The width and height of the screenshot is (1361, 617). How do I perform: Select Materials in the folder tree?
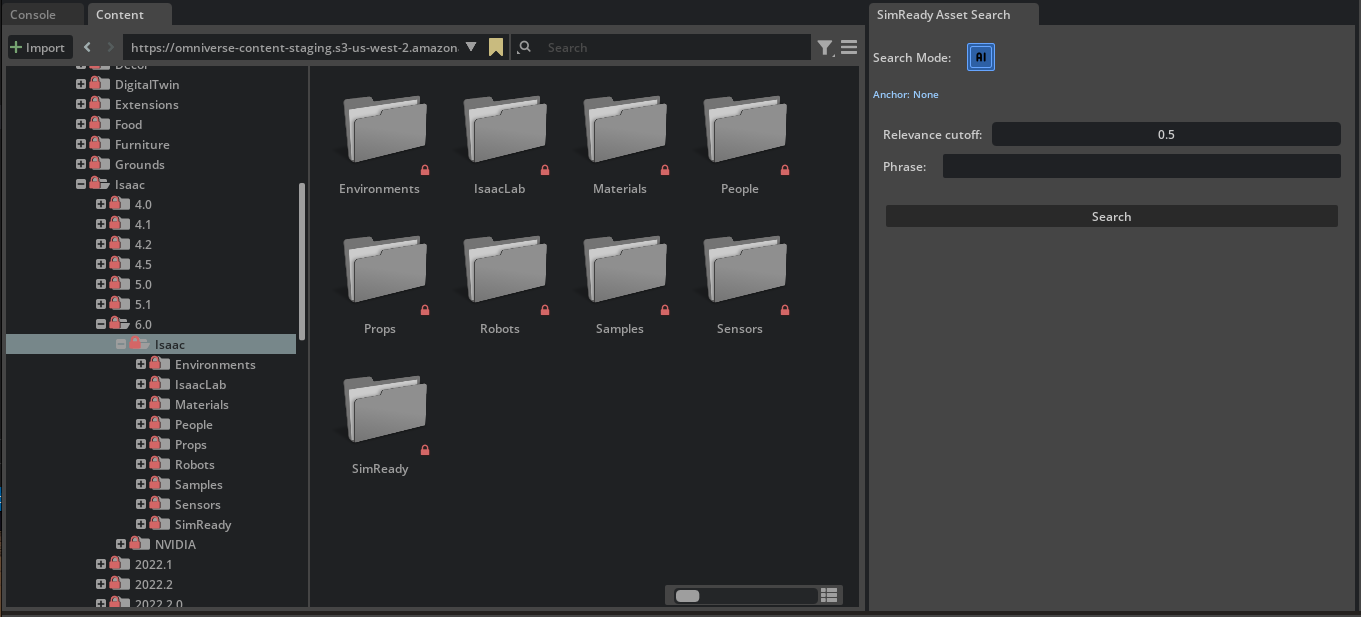202,405
